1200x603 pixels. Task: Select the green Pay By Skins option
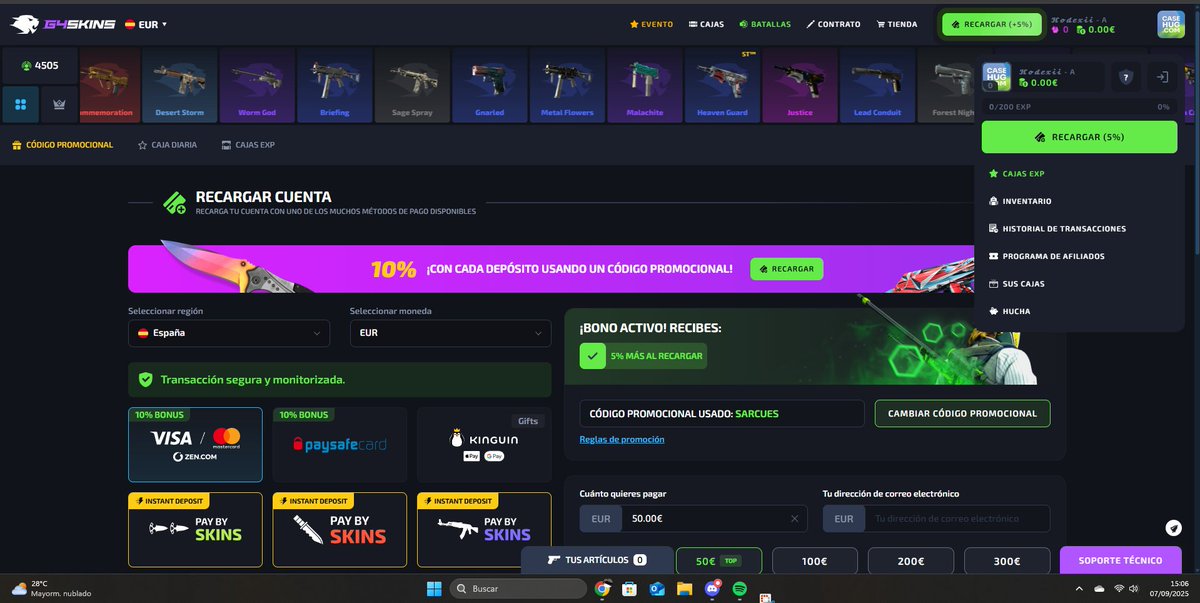pyautogui.click(x=195, y=530)
